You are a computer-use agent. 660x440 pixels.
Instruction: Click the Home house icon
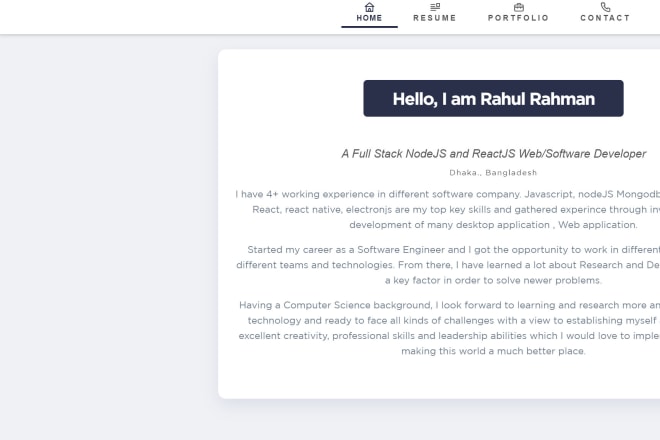click(369, 7)
